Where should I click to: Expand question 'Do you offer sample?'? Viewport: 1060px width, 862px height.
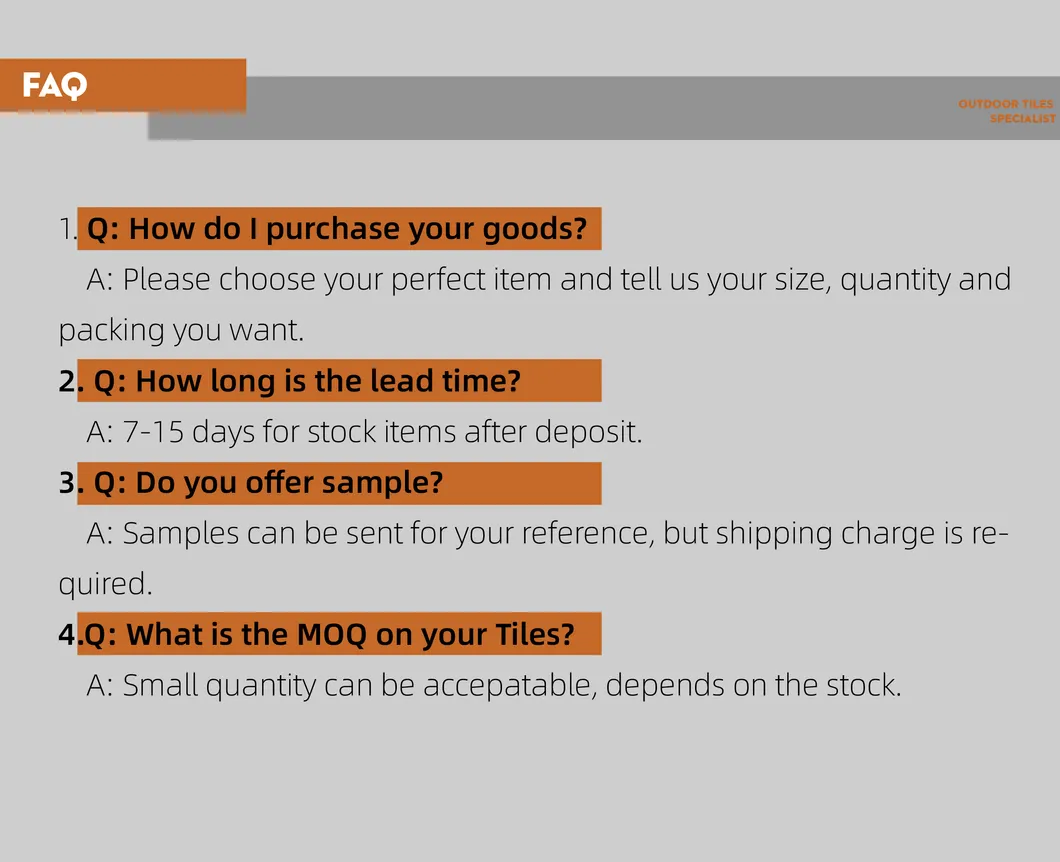268,483
